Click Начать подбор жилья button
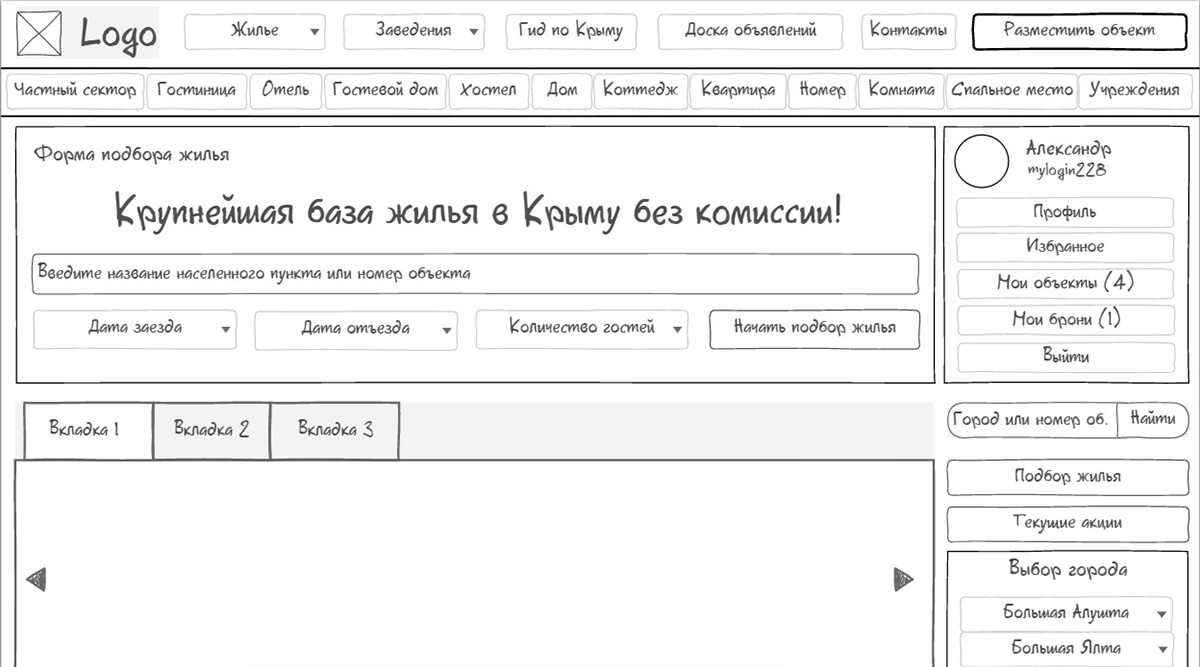 point(814,329)
